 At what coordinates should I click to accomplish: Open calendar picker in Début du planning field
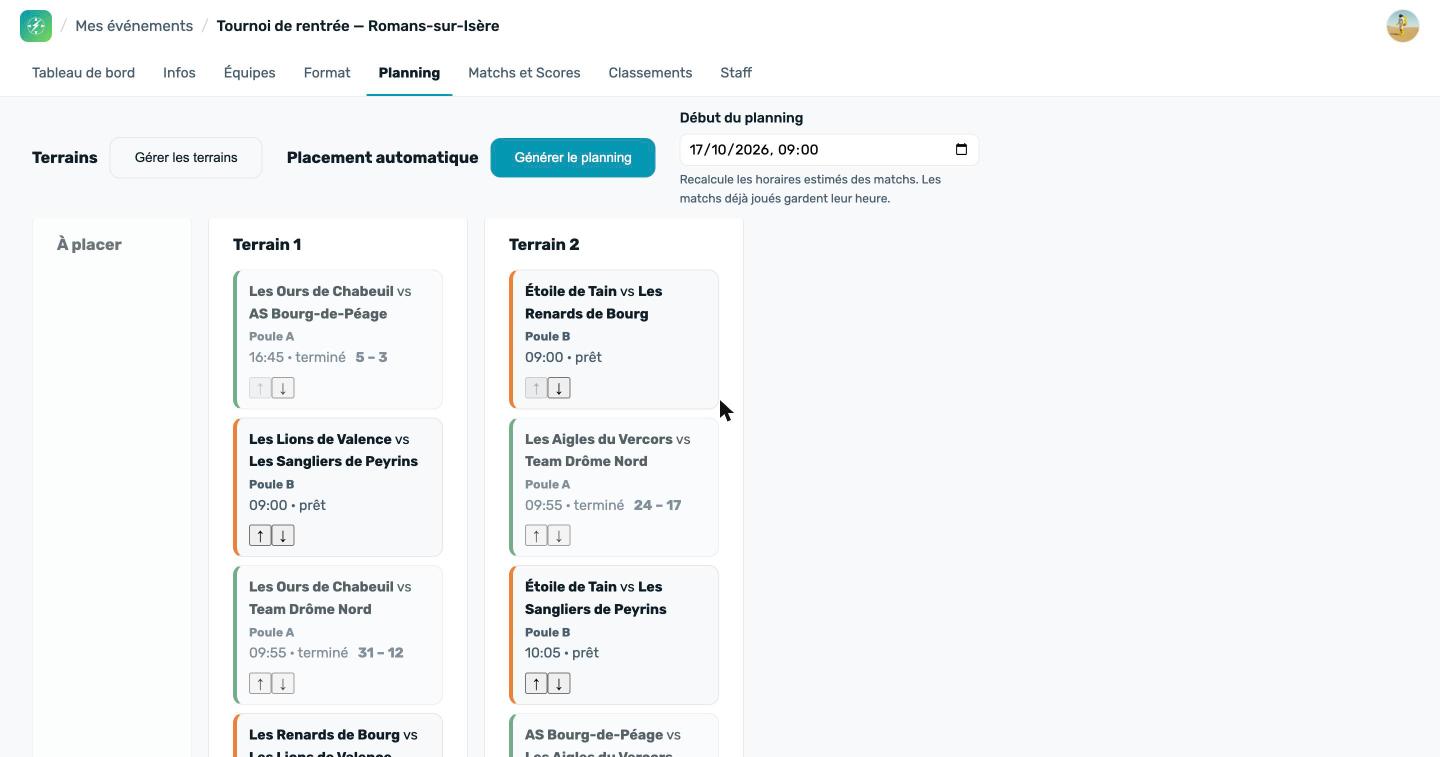(961, 150)
